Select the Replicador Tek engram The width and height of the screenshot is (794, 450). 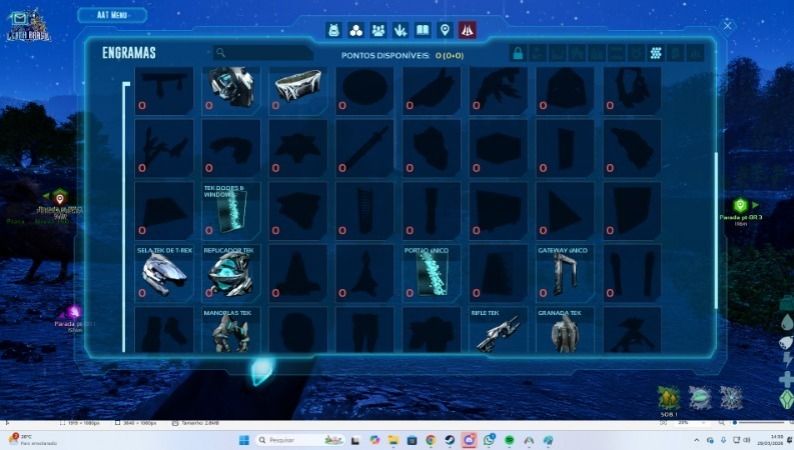230,272
